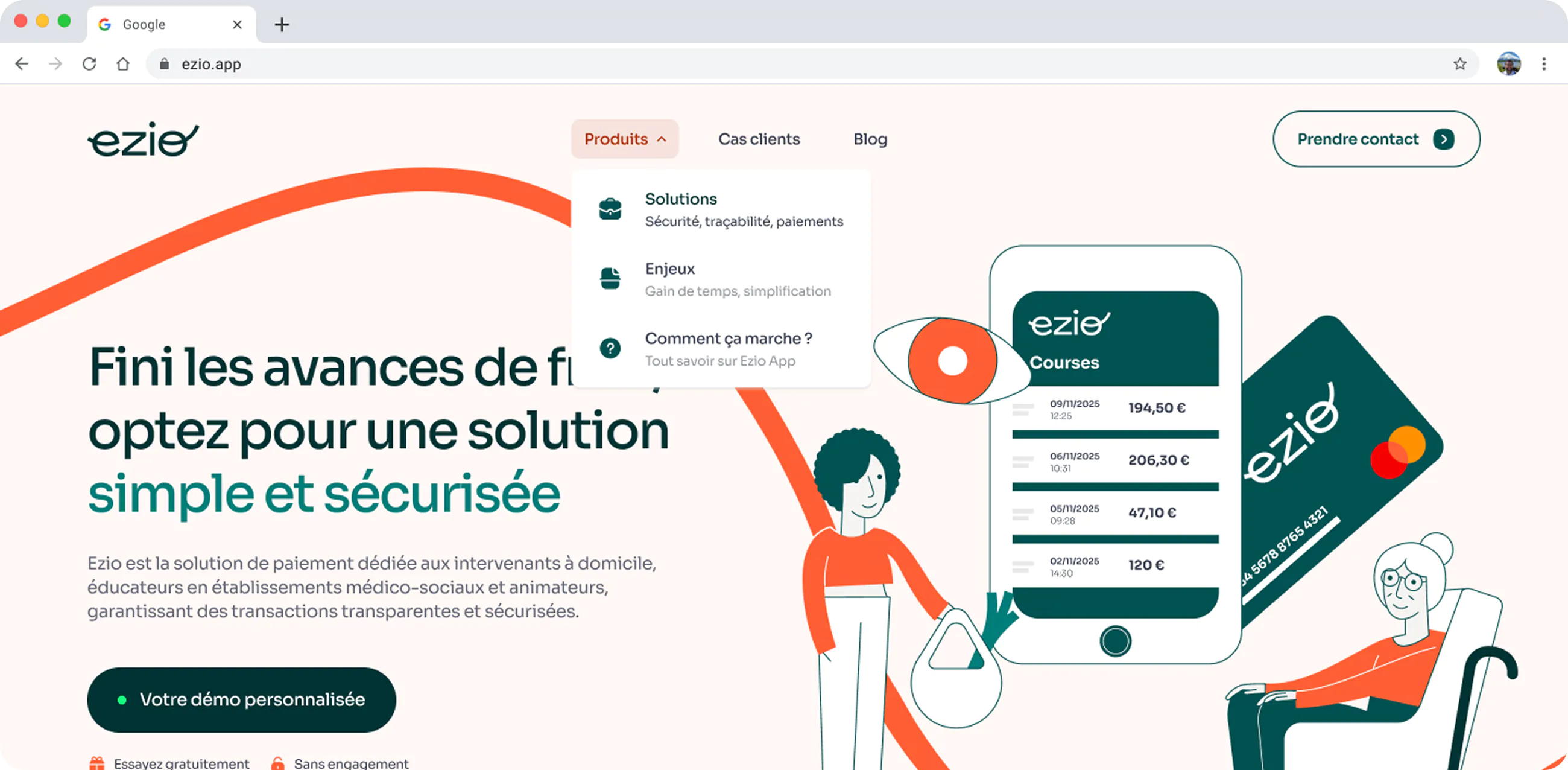Click the 120 € transaction amount
Screen dimensions: 1568x770
tap(1146, 565)
